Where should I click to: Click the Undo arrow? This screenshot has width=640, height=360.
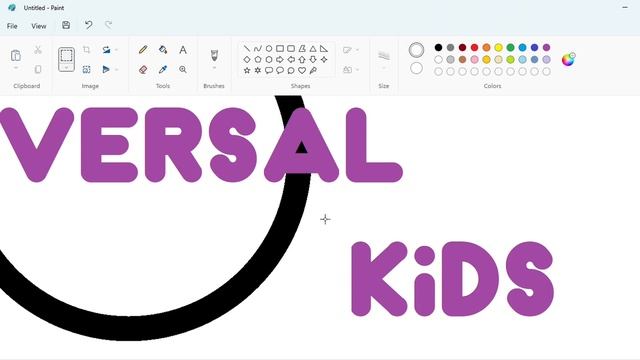88,25
